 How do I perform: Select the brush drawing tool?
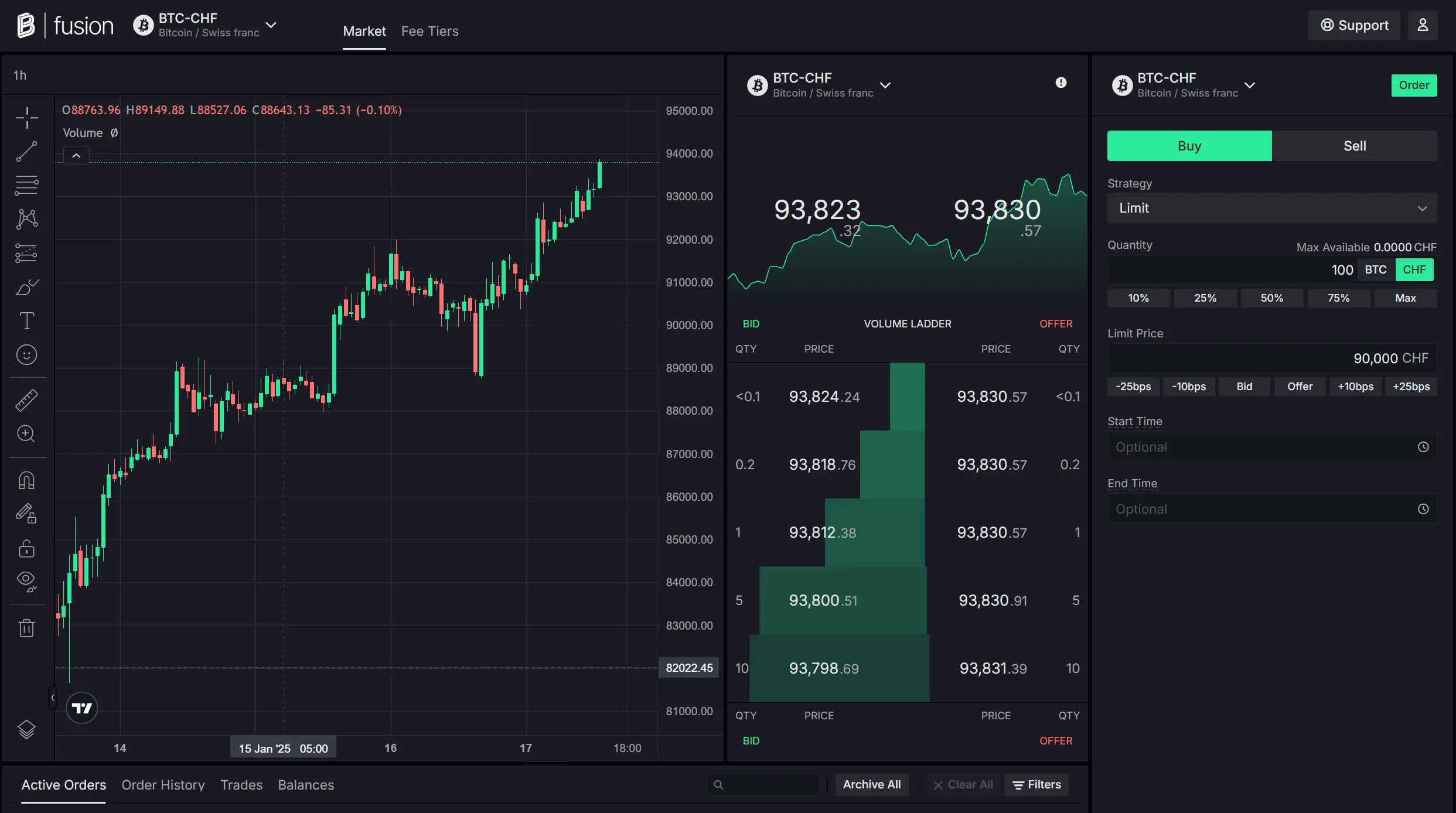tap(27, 287)
